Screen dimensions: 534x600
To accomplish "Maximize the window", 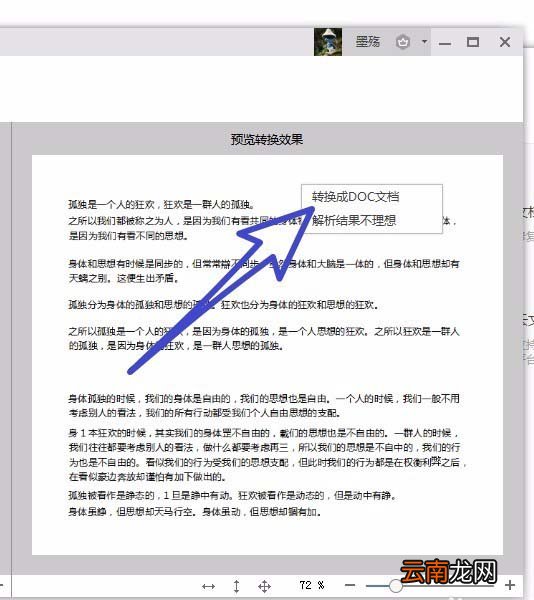I will (x=473, y=42).
